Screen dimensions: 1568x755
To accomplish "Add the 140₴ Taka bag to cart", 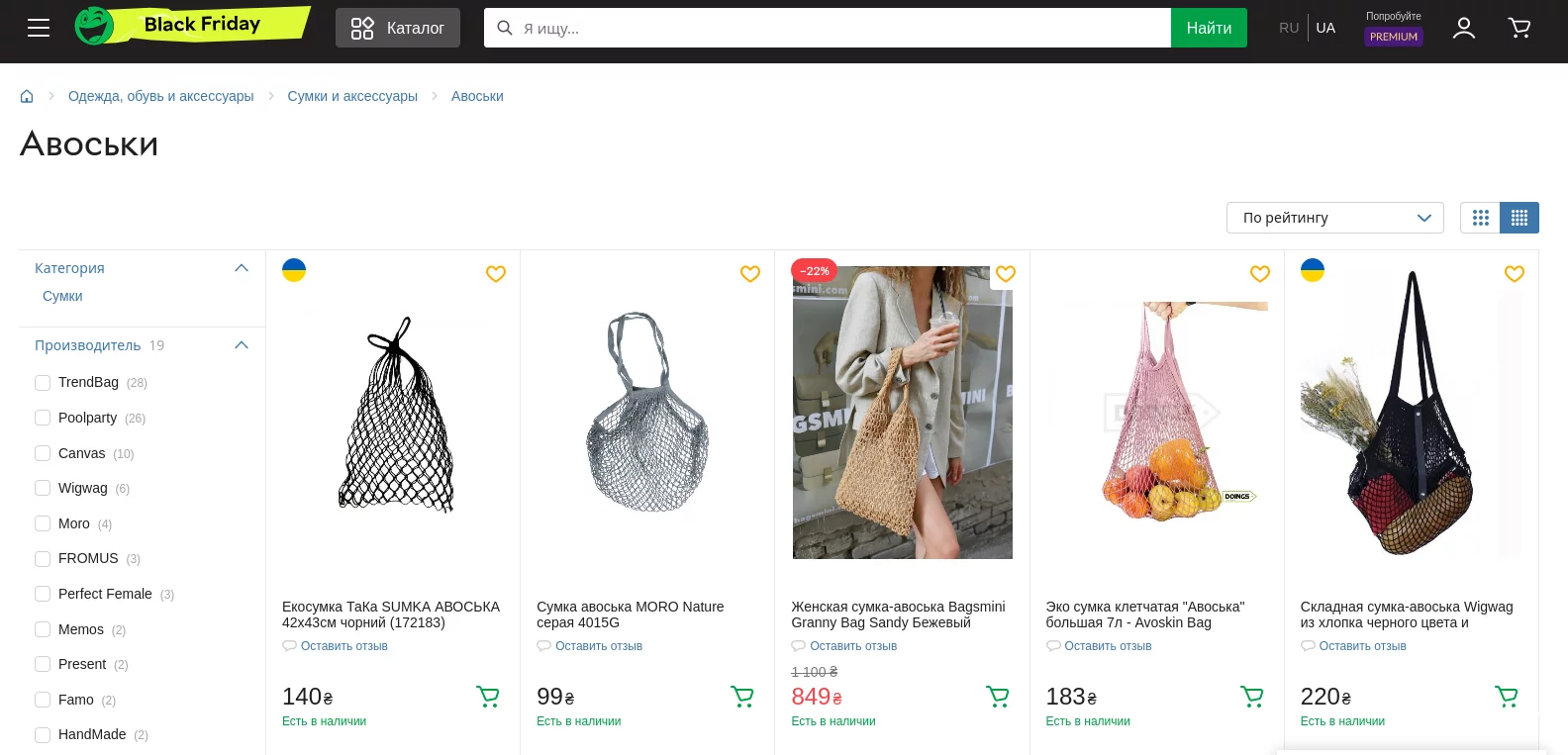I will (x=488, y=697).
